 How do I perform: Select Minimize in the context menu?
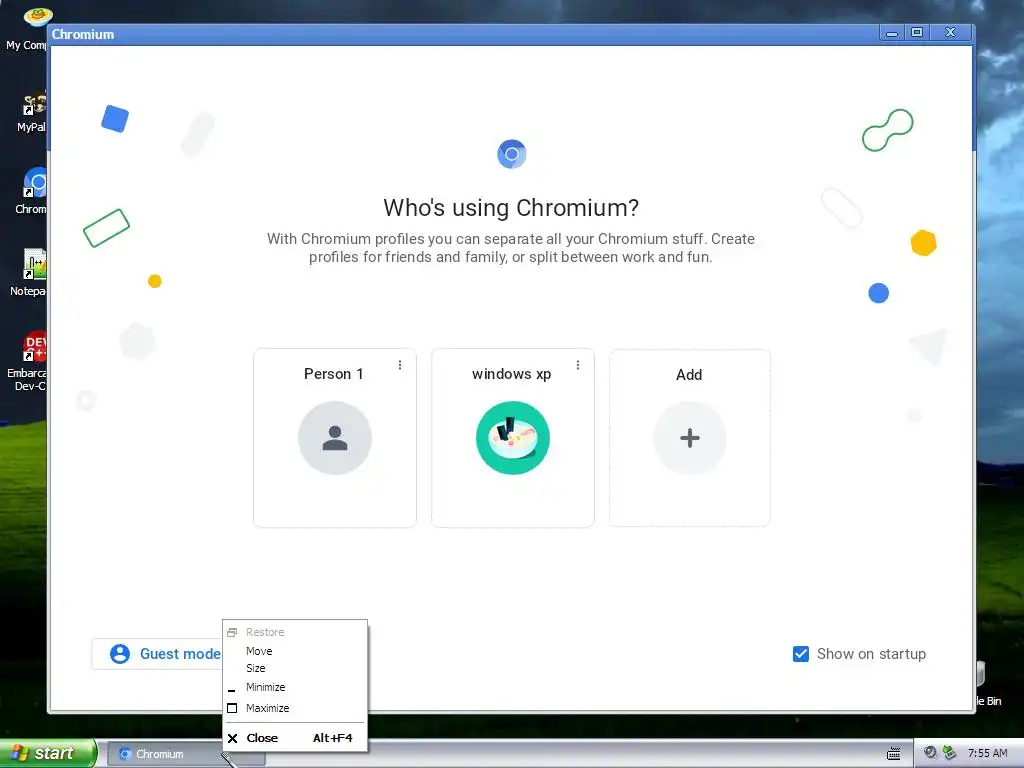click(295, 687)
